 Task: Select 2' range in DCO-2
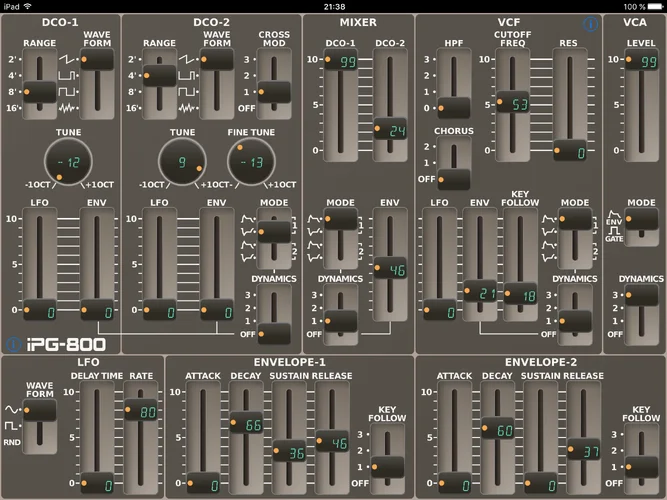[x=133, y=59]
